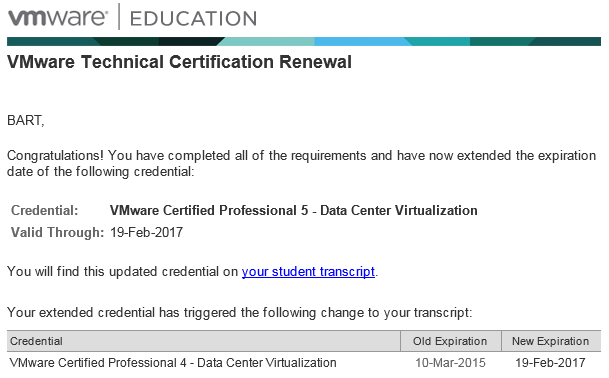Viewport: 609px width, 378px height.
Task: Click the BART greeting text
Action: point(26,120)
